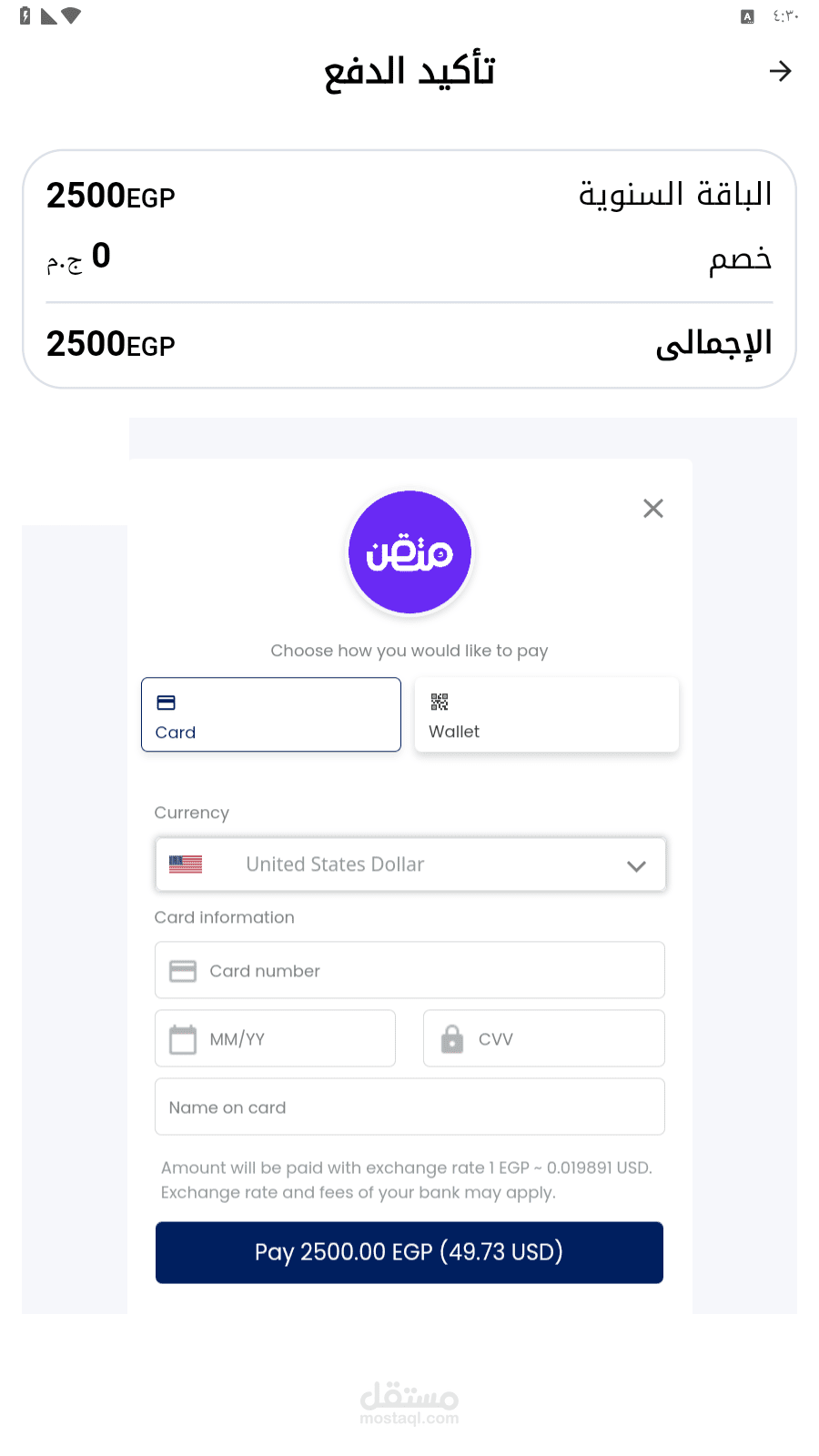This screenshot has height=1456, width=819.
Task: Click the credit card icon in Card option
Action: pyautogui.click(x=166, y=703)
